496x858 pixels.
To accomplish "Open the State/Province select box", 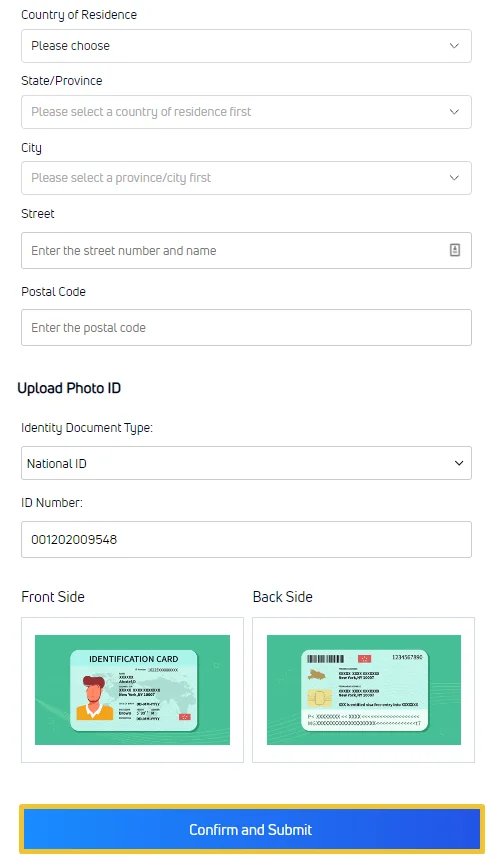I will [246, 112].
